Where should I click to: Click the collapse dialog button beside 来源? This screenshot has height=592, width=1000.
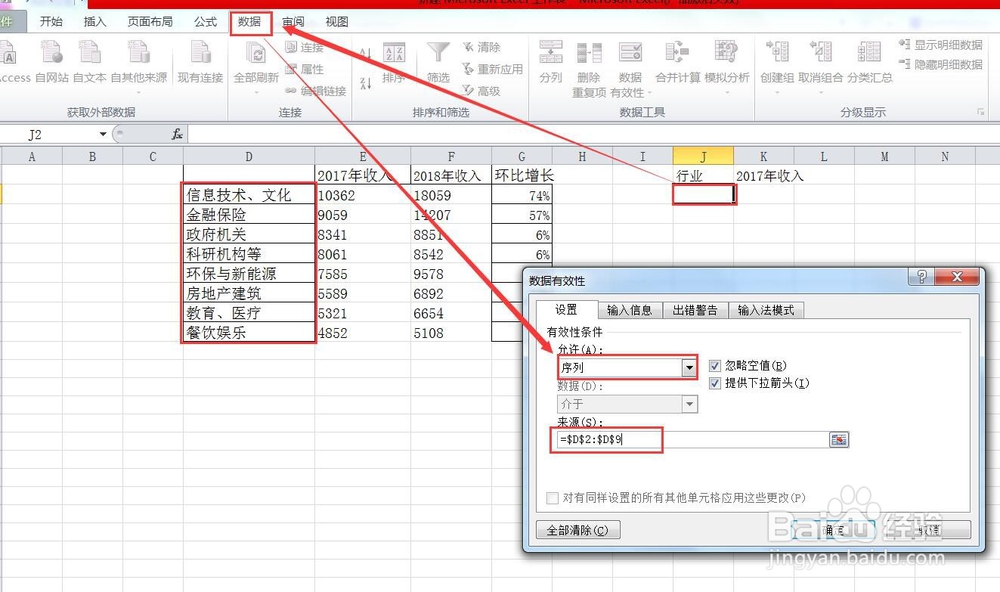click(839, 440)
